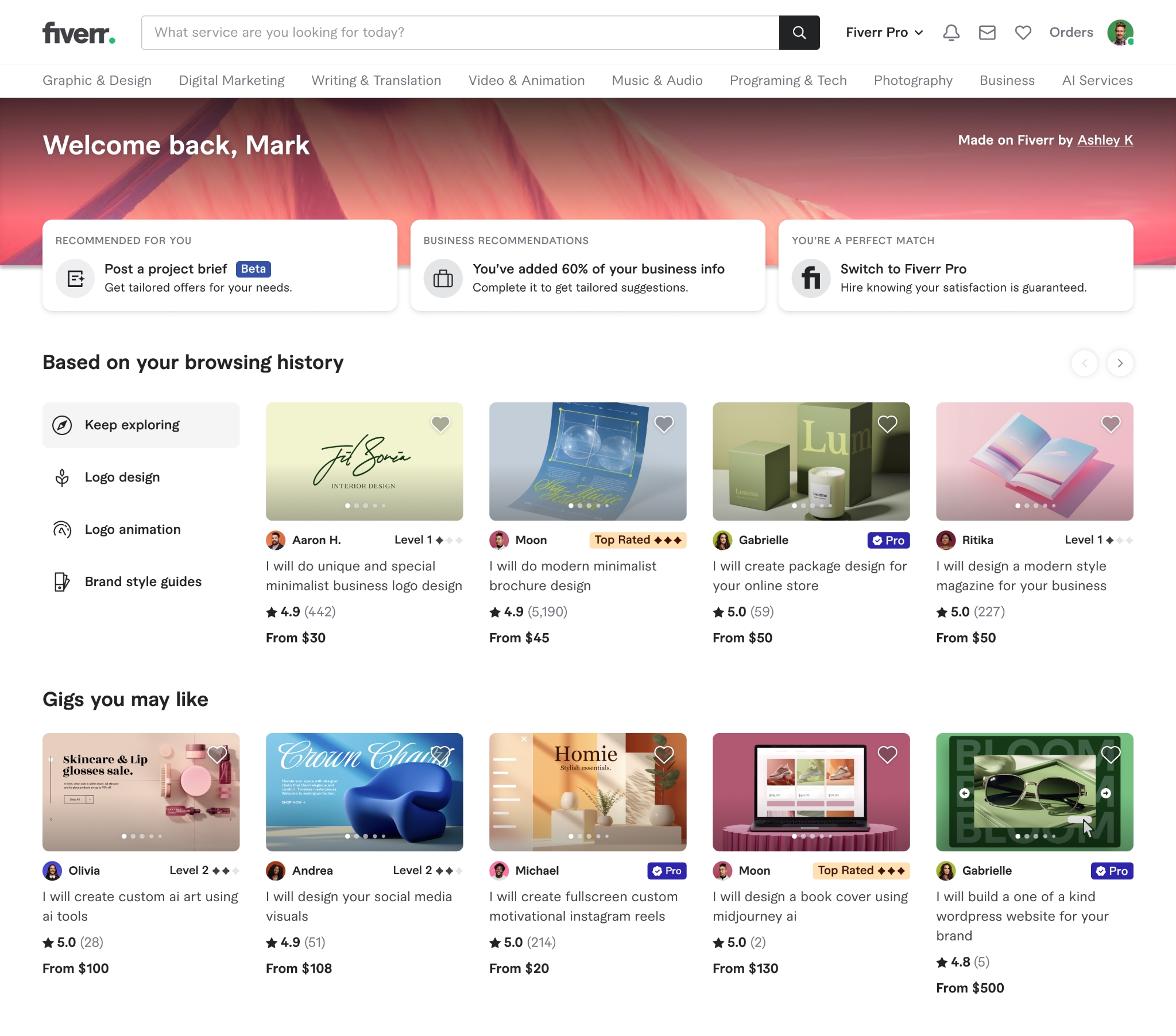Select Logo animation in sidebar

point(132,529)
